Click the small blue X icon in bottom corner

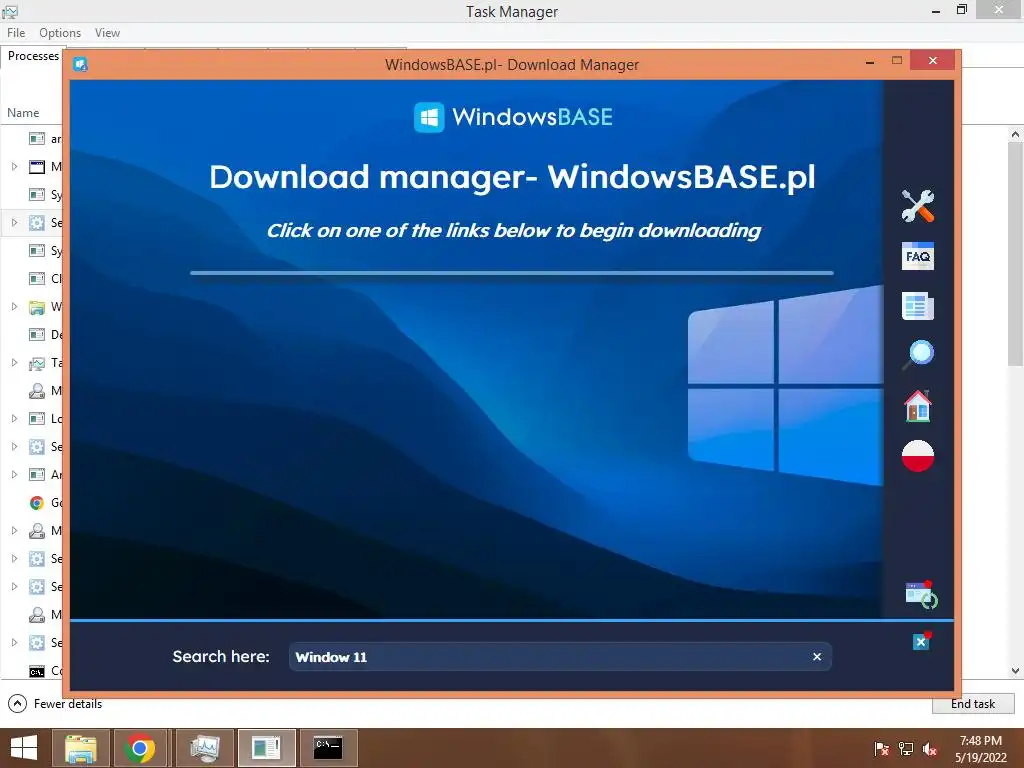click(921, 641)
